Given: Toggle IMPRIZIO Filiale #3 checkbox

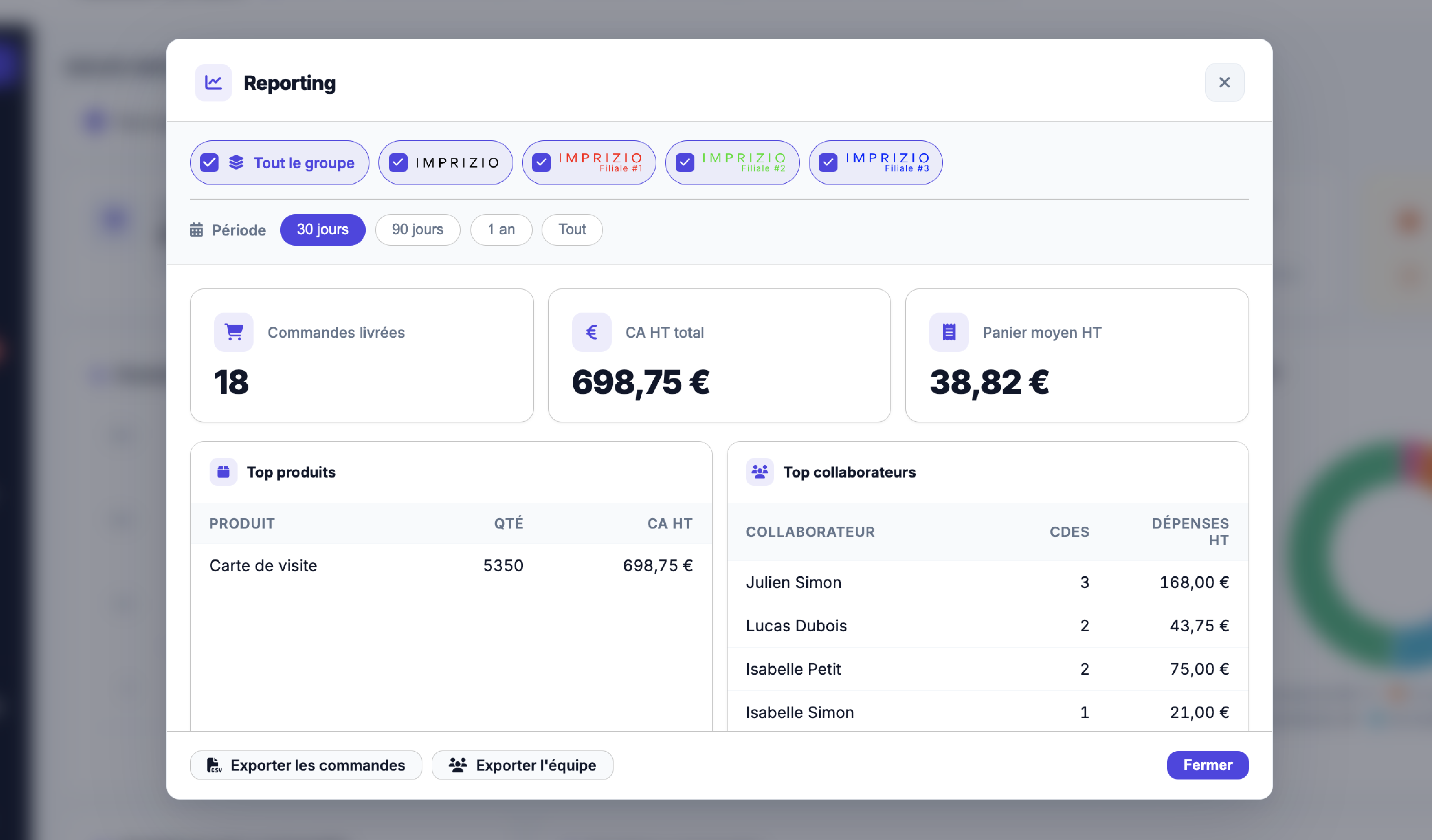Looking at the screenshot, I should 828,163.
